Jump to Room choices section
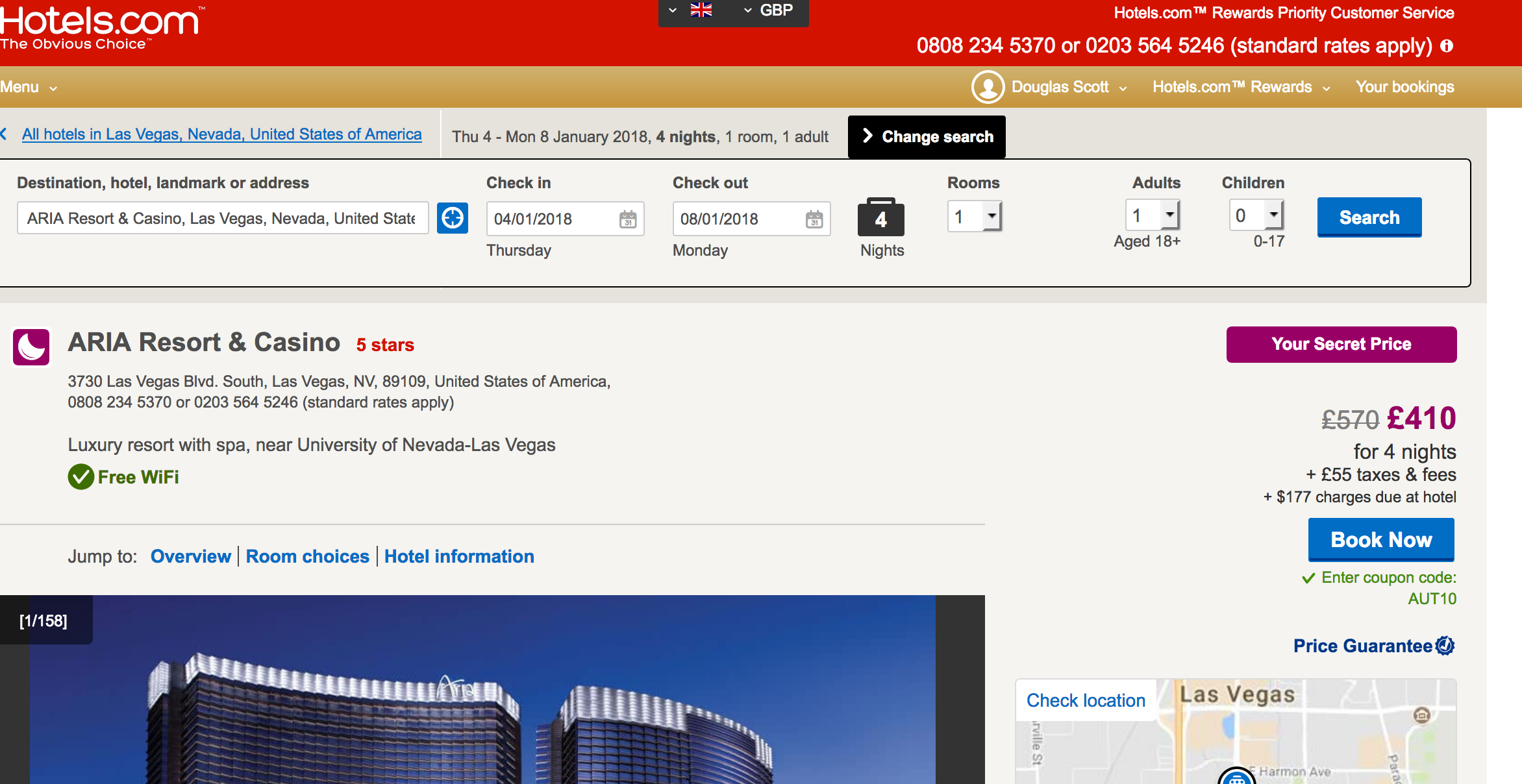Viewport: 1522px width, 784px height. click(x=308, y=556)
